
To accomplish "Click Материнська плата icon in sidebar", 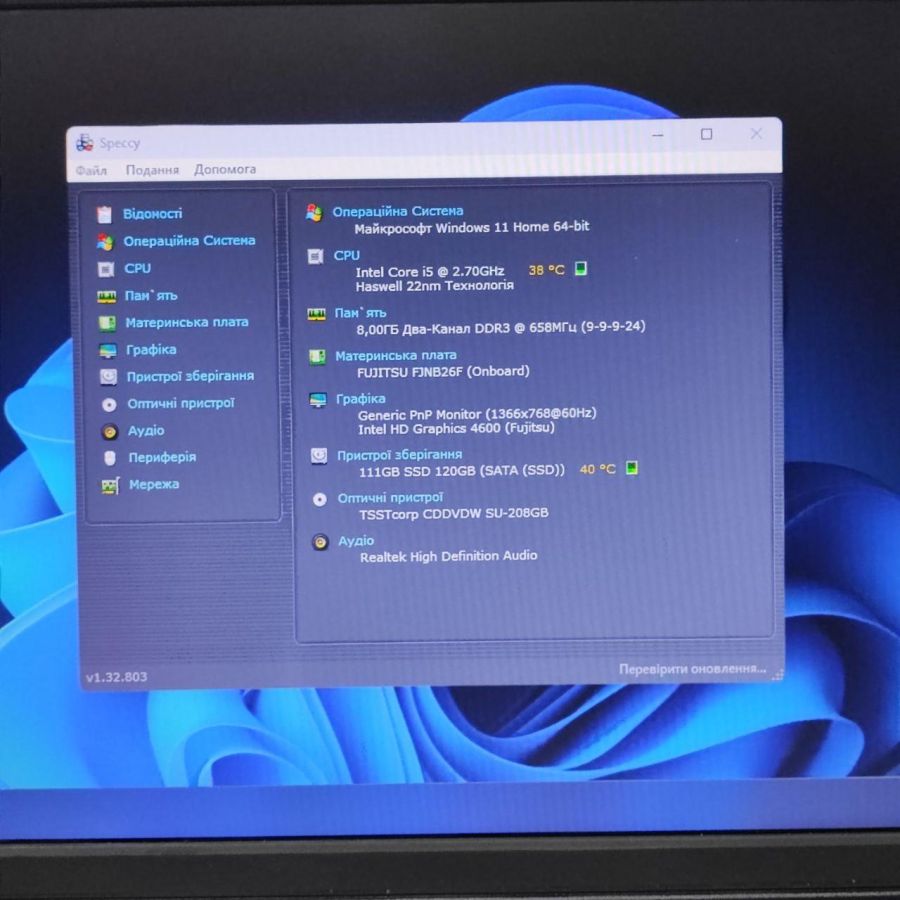I will pyautogui.click(x=107, y=323).
